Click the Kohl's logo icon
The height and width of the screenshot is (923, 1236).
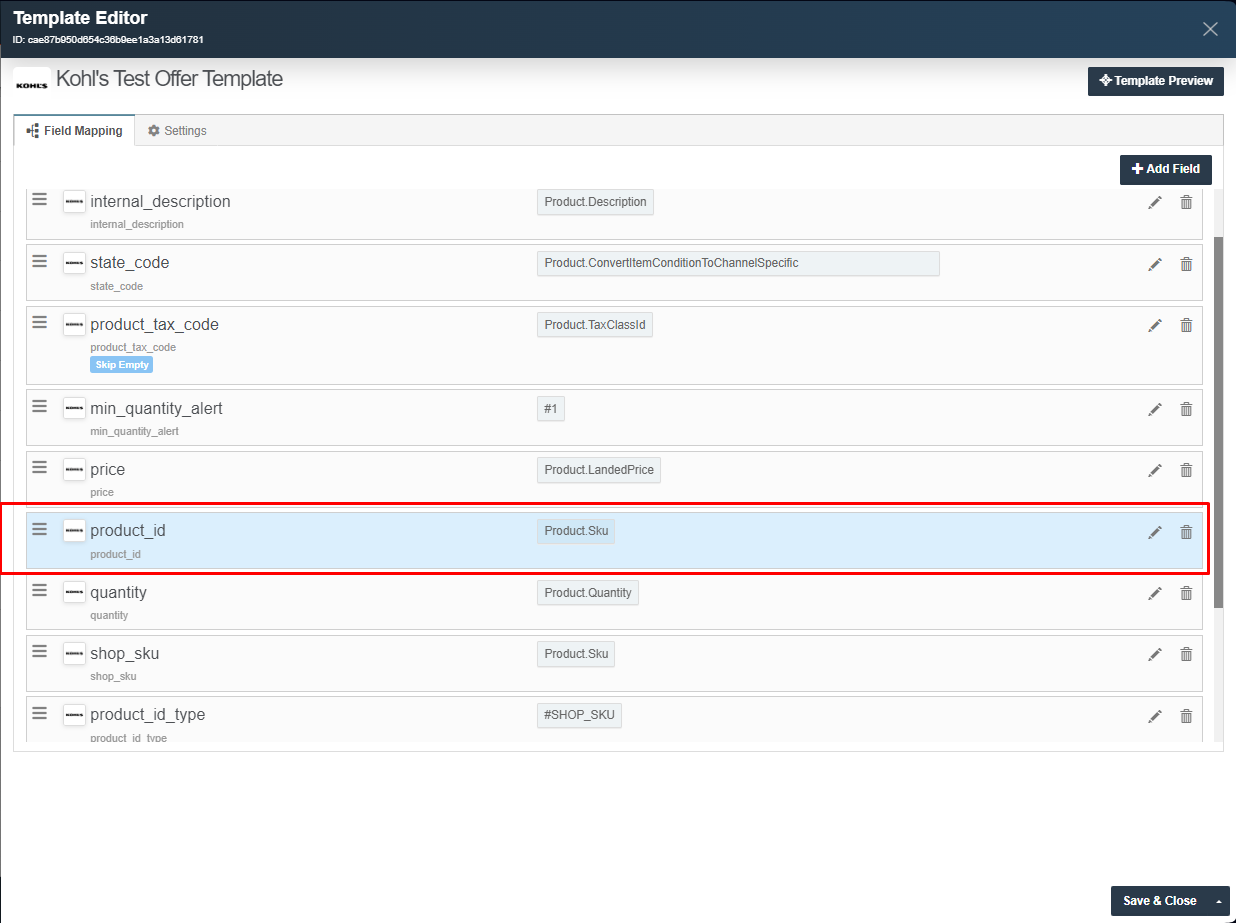[x=31, y=81]
